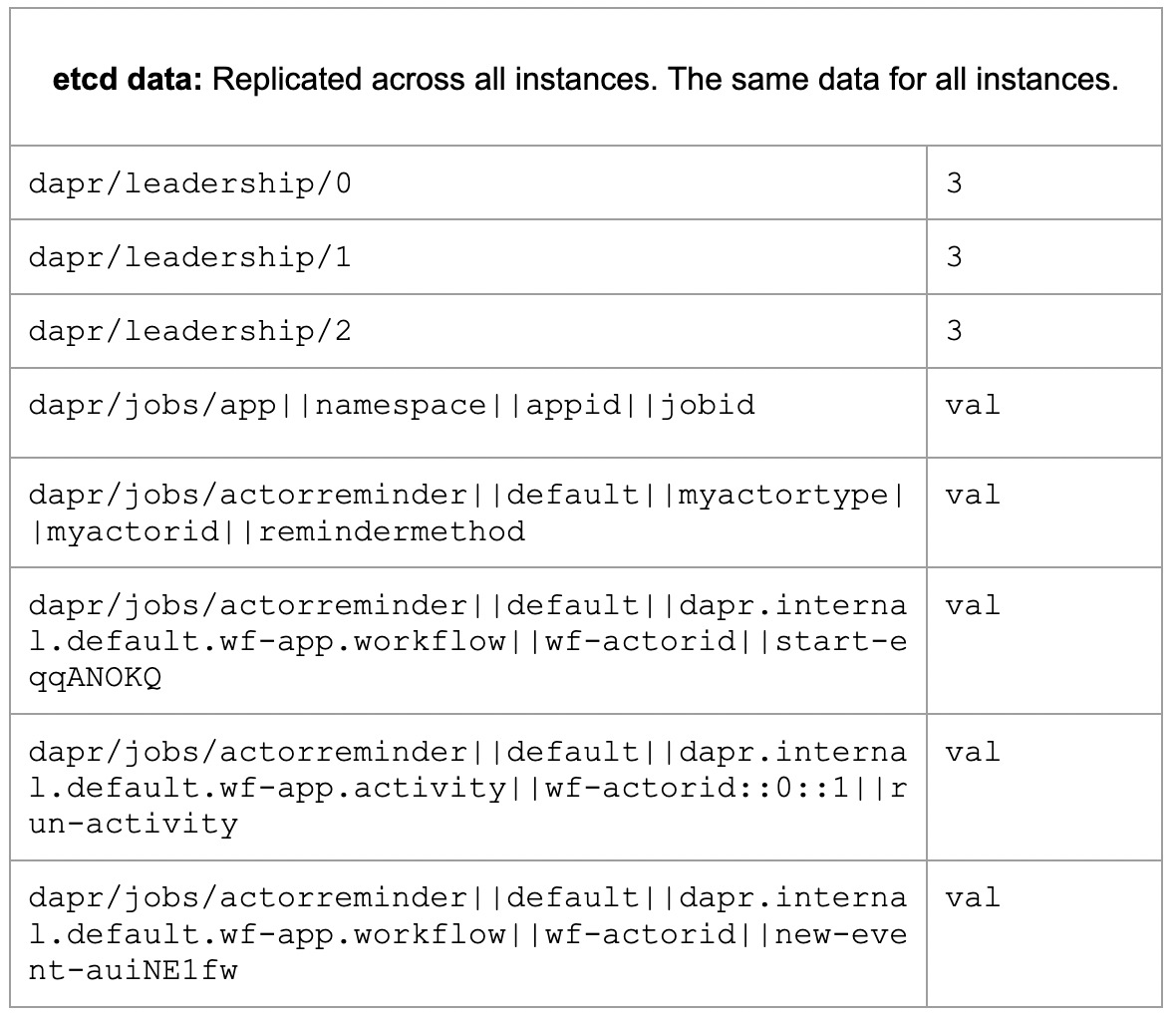Click the '|myactorid||remindermethod' text line
The width and height of the screenshot is (1176, 1019).
click(x=277, y=530)
